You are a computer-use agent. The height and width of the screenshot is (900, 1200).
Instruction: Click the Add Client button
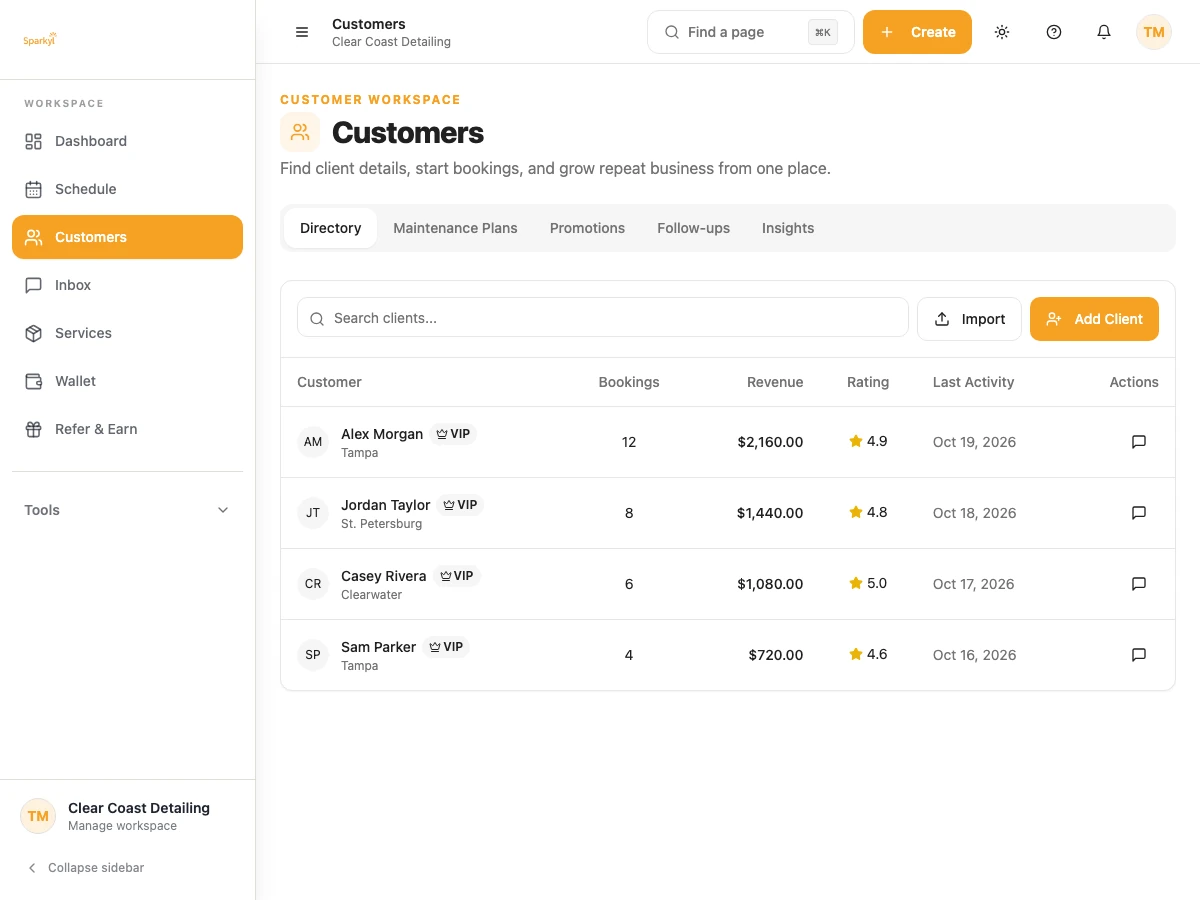coord(1094,319)
